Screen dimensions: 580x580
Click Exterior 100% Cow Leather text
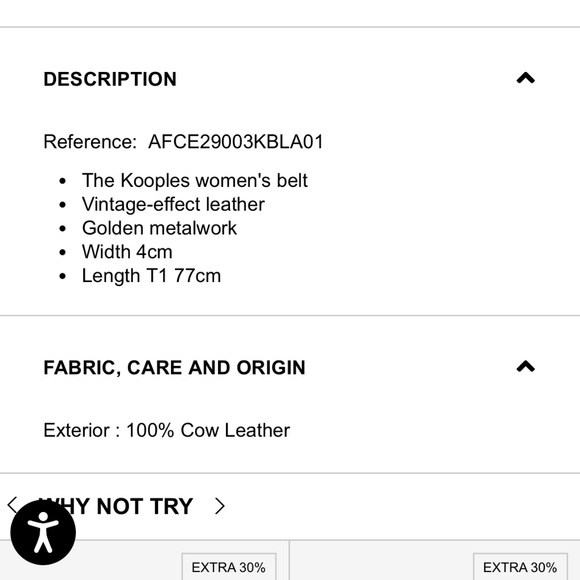point(166,431)
